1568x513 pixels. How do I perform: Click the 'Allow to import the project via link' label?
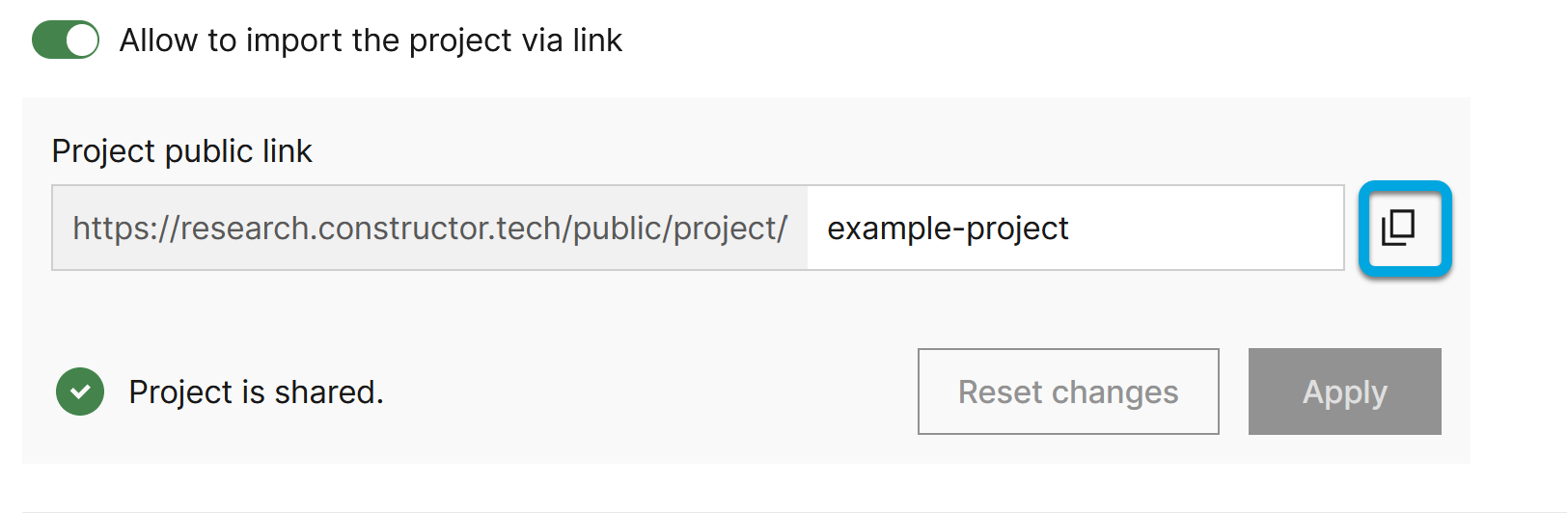click(x=371, y=40)
